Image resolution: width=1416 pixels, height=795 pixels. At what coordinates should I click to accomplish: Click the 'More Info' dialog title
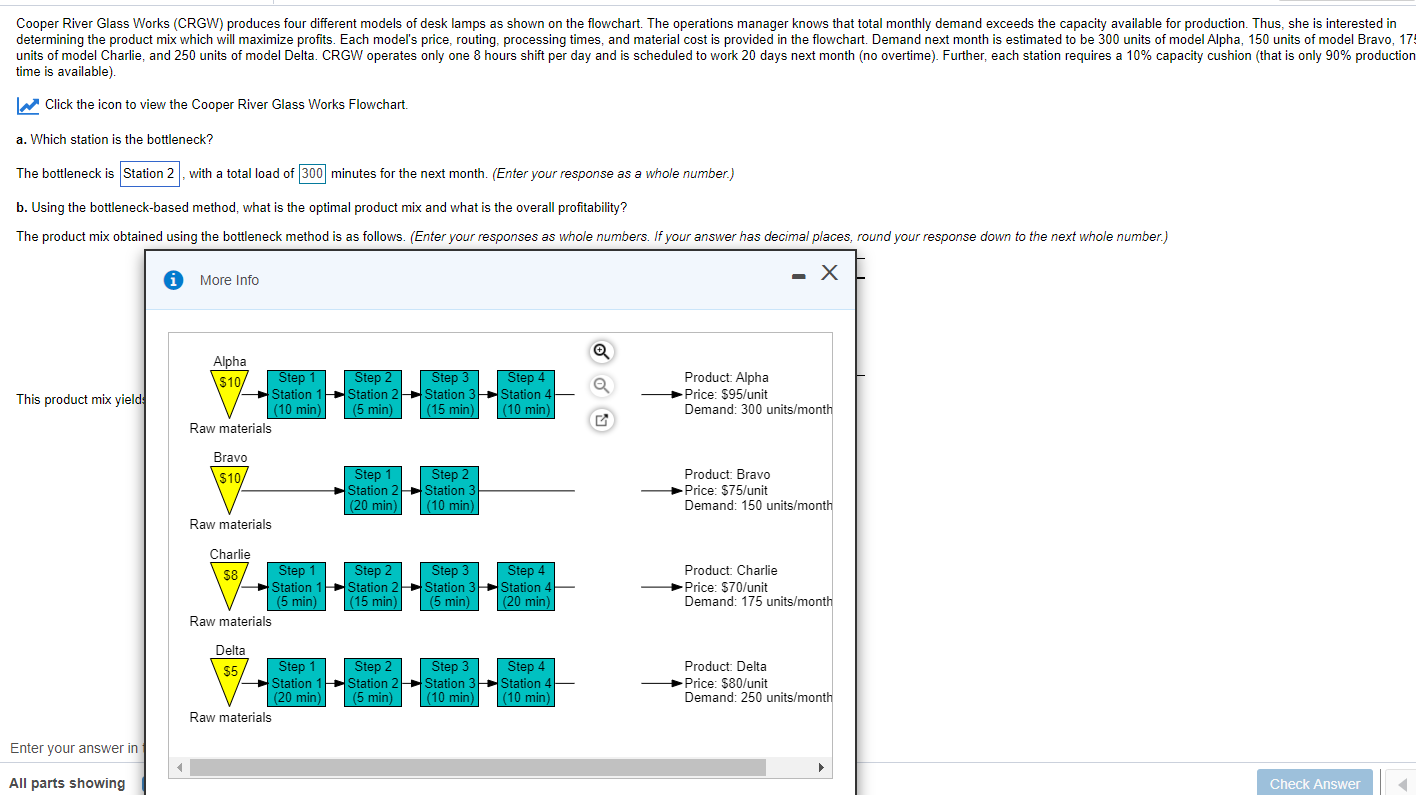[x=229, y=280]
